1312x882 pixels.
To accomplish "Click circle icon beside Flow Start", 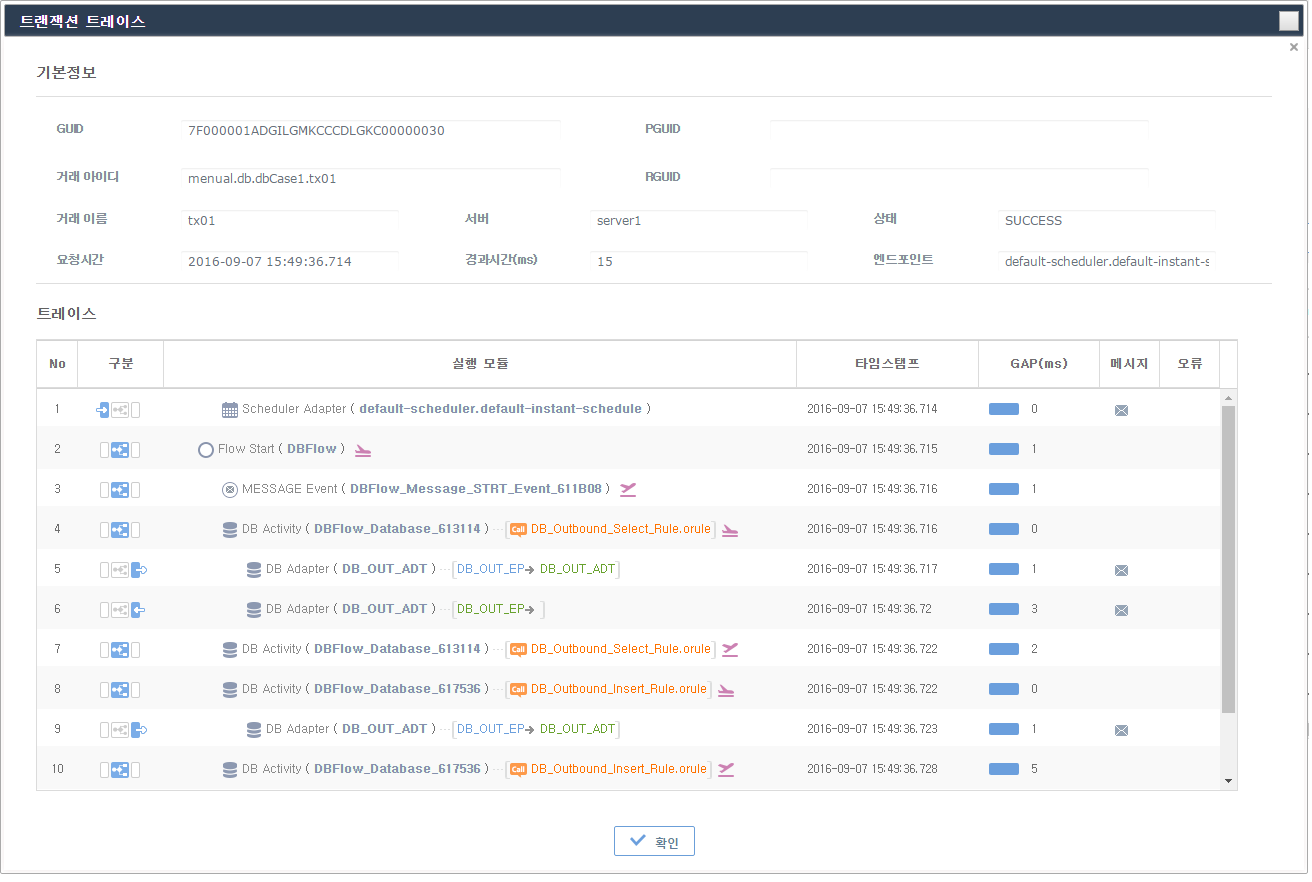I will click(x=206, y=449).
